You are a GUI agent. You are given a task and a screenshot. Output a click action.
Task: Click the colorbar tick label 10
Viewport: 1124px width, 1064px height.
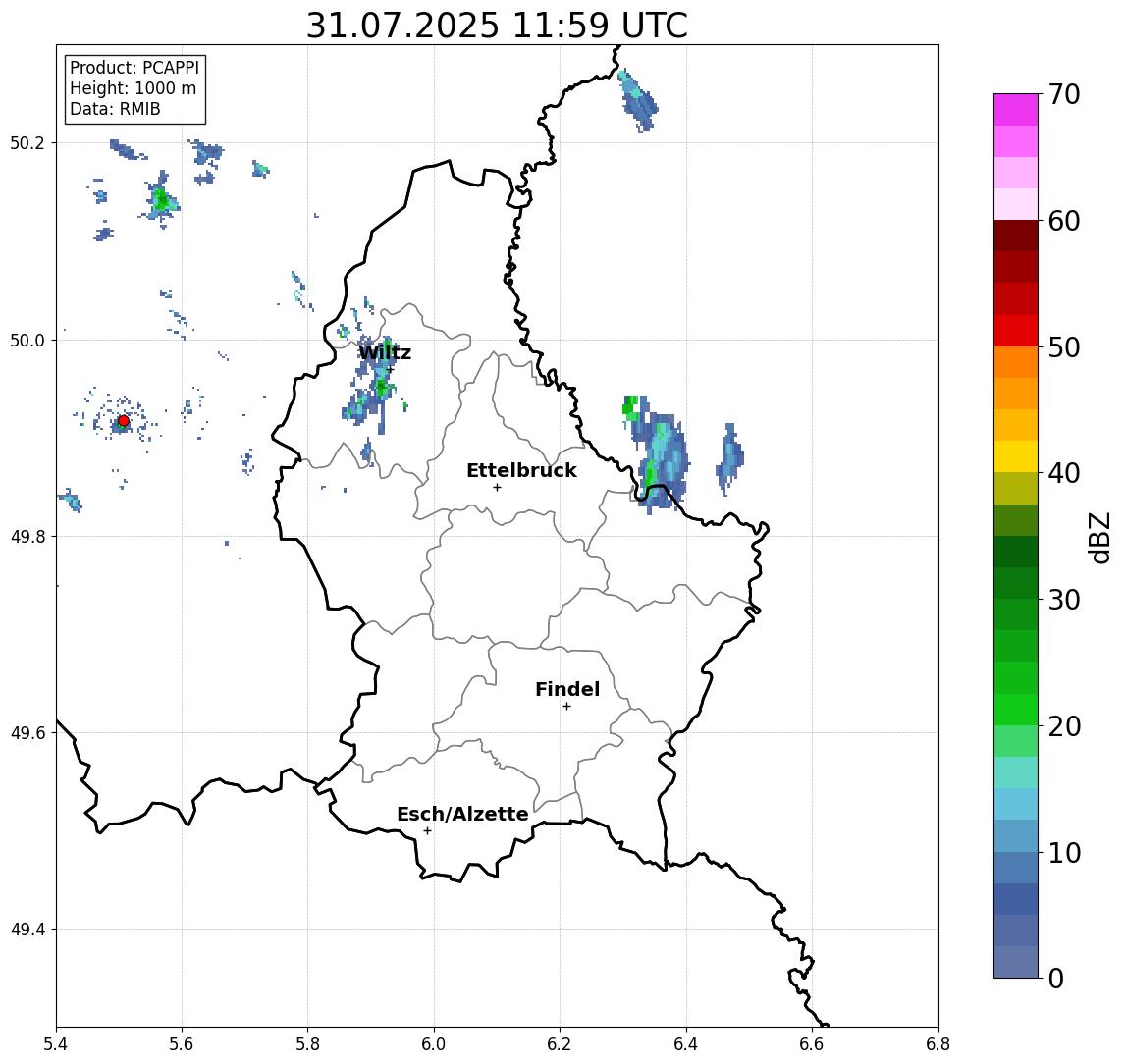click(x=1064, y=852)
